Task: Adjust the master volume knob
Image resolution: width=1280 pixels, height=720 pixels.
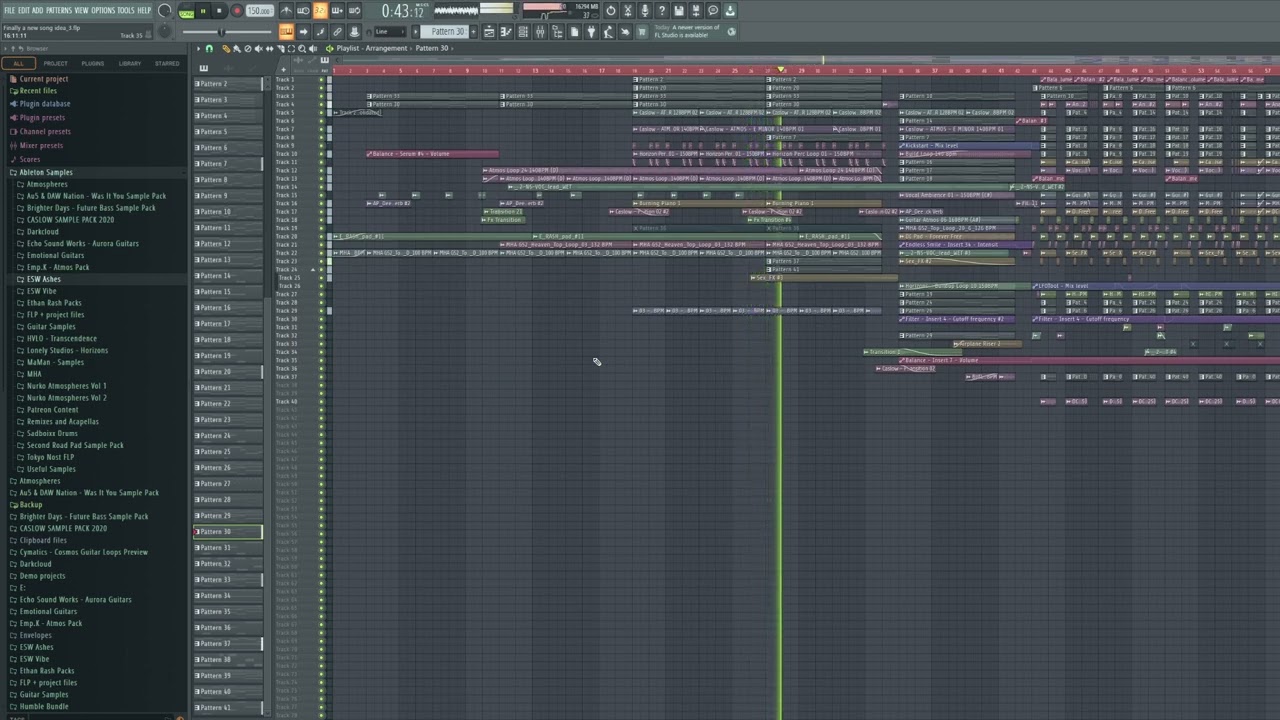Action: tap(165, 11)
